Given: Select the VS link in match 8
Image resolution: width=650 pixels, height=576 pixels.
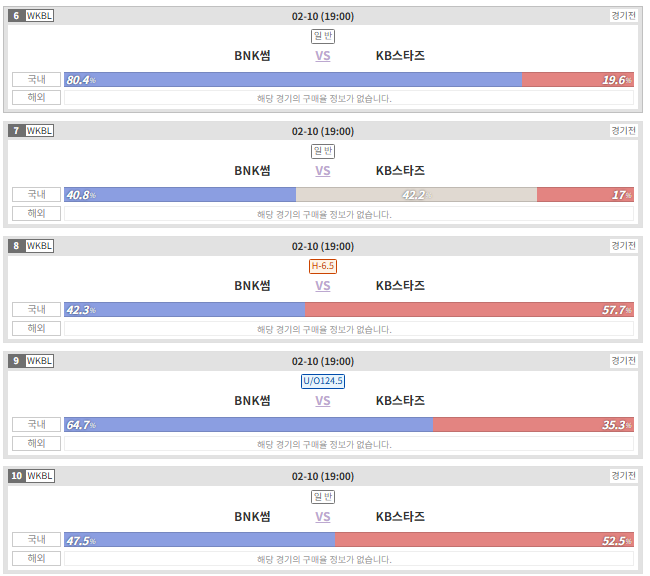Looking at the screenshot, I should tap(323, 285).
